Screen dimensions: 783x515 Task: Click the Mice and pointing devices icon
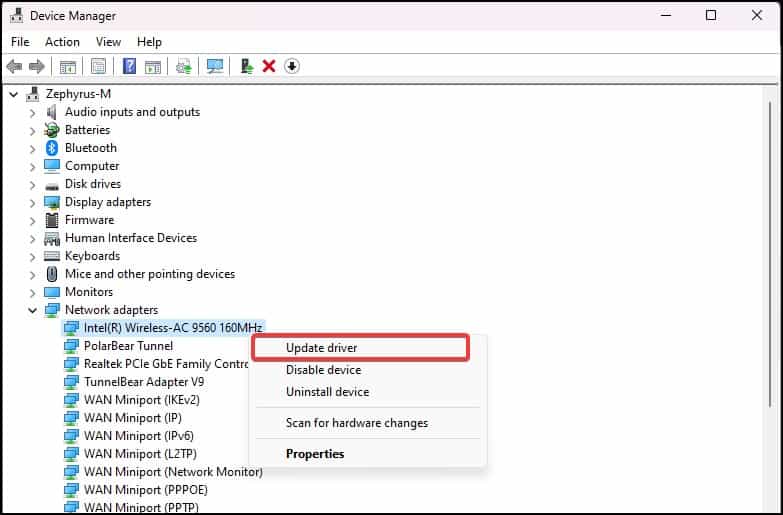52,274
